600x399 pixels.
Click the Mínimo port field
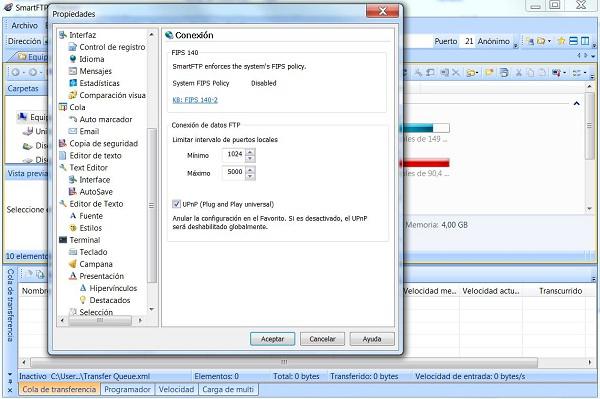point(234,155)
